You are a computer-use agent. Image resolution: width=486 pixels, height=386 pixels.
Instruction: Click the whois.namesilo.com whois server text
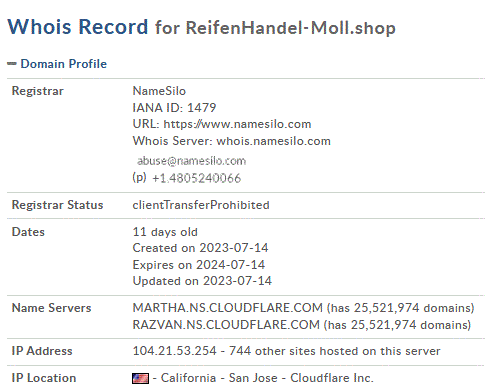pos(273,141)
